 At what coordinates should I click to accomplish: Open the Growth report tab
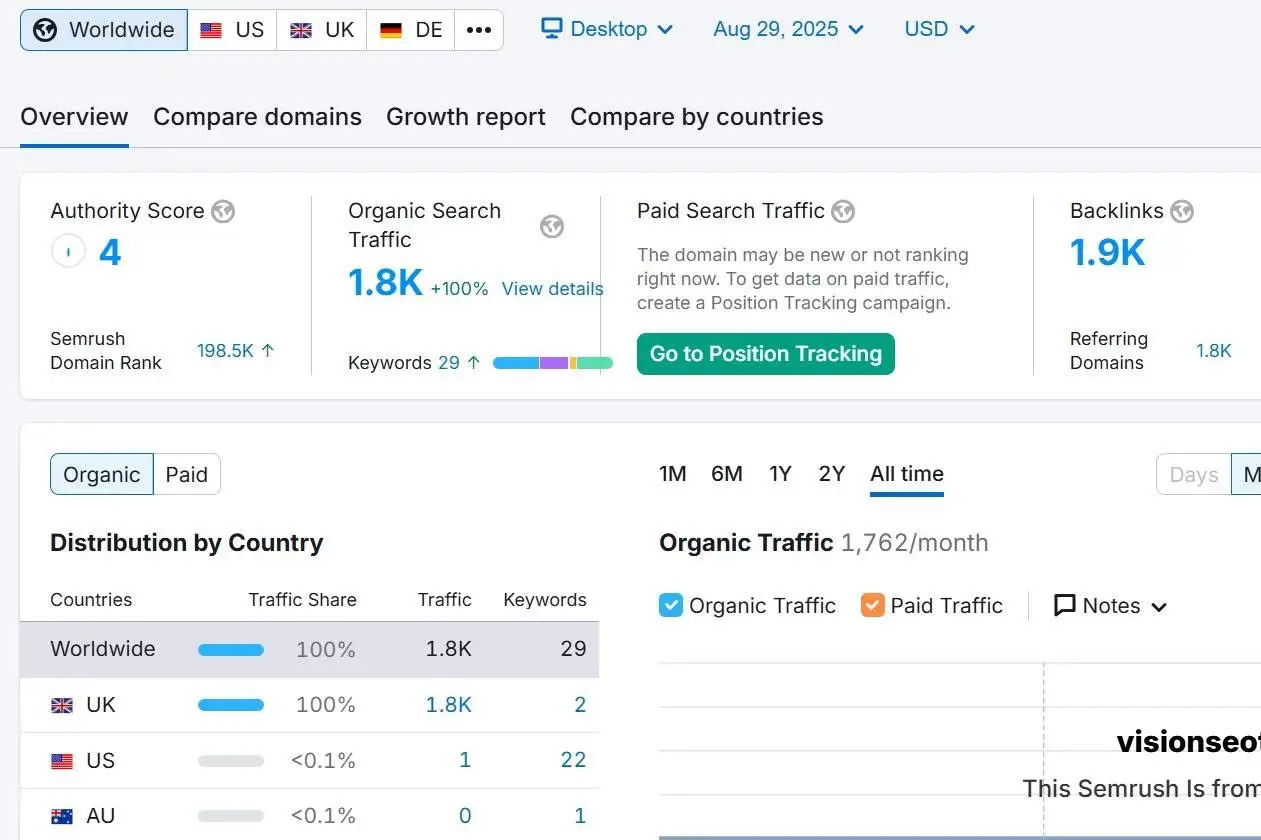[465, 117]
